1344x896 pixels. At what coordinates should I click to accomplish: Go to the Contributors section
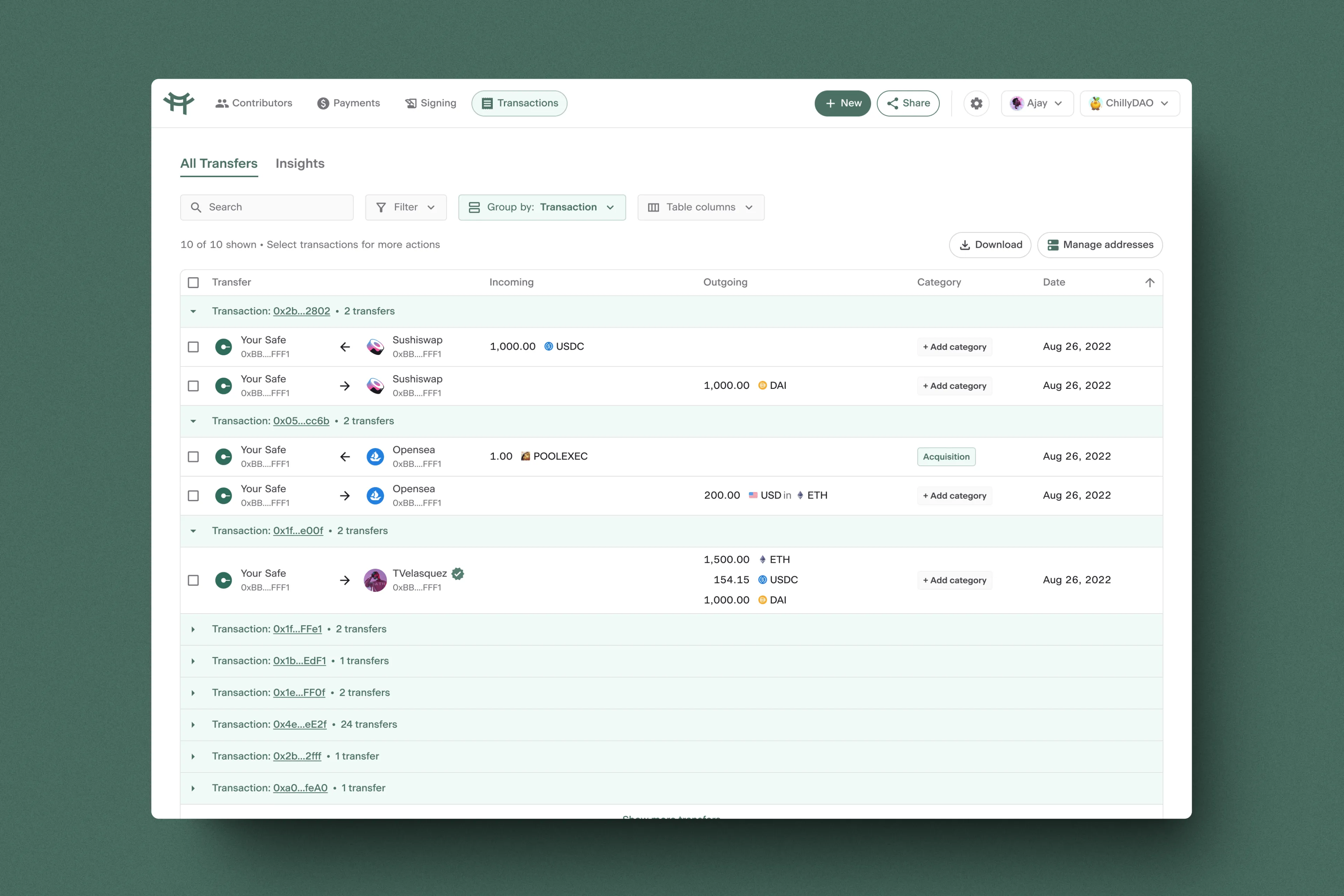click(254, 104)
